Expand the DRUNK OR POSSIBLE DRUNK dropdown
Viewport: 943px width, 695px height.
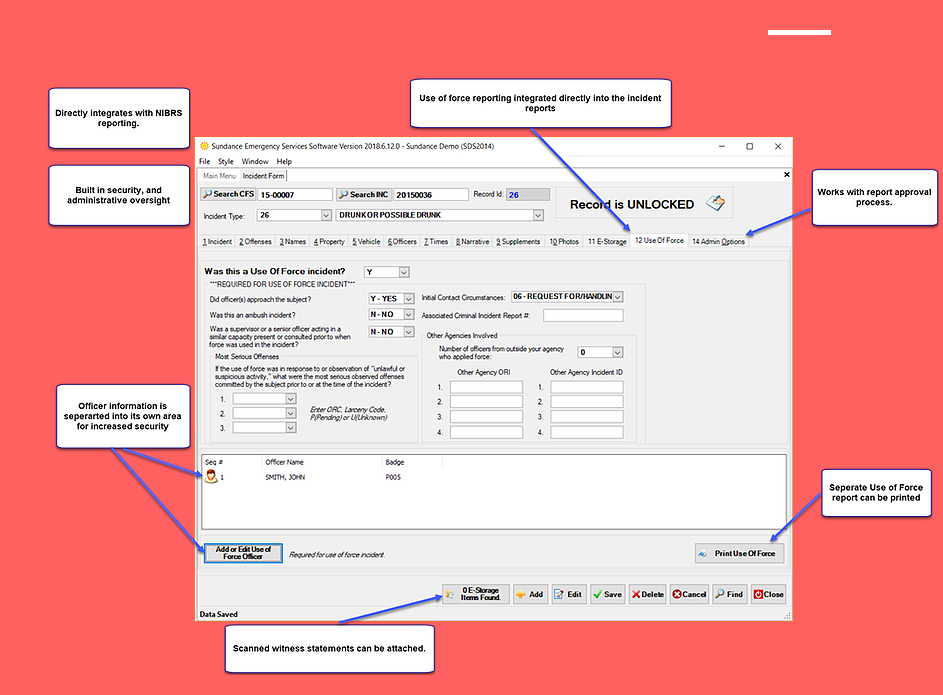pyautogui.click(x=538, y=215)
